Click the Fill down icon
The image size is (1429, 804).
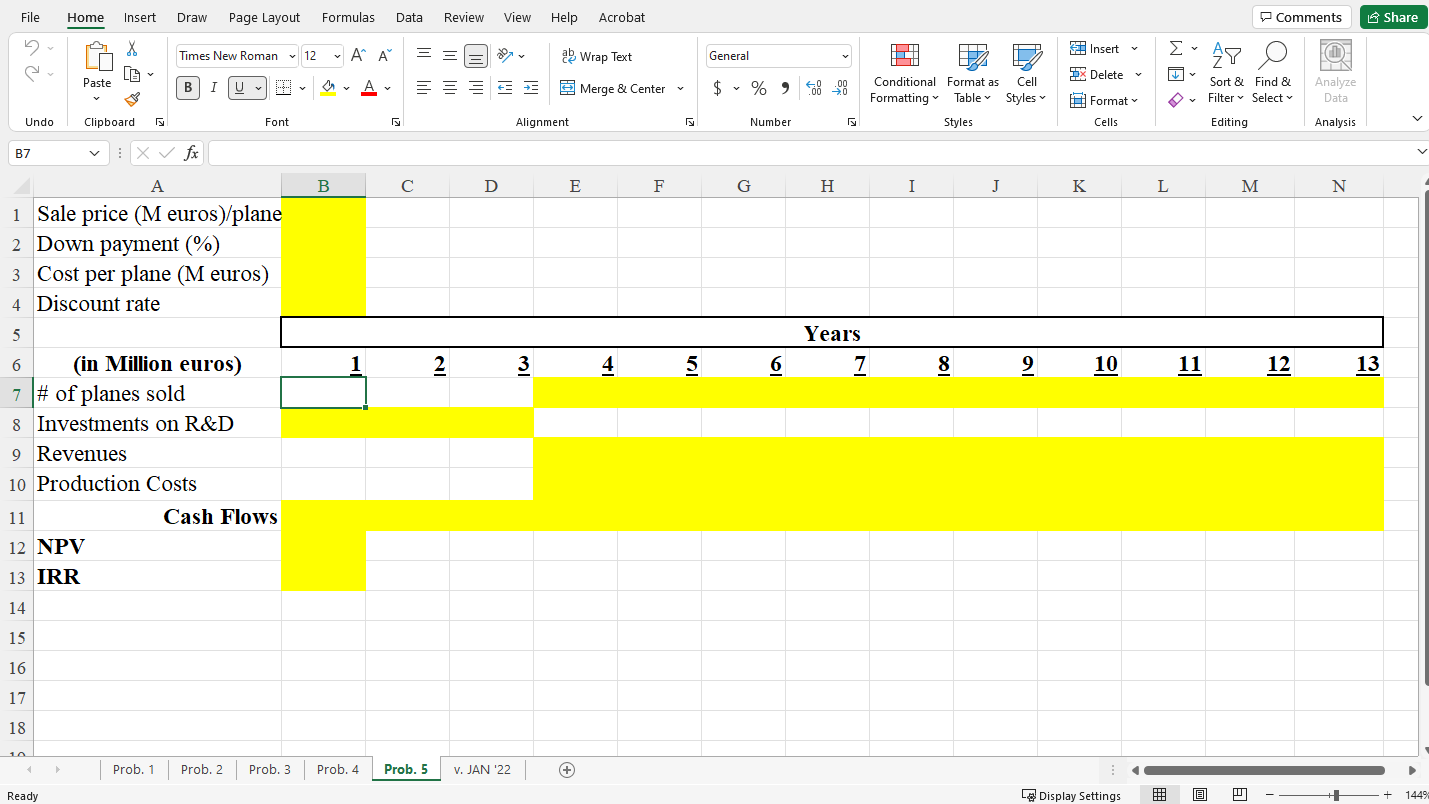pos(1177,74)
